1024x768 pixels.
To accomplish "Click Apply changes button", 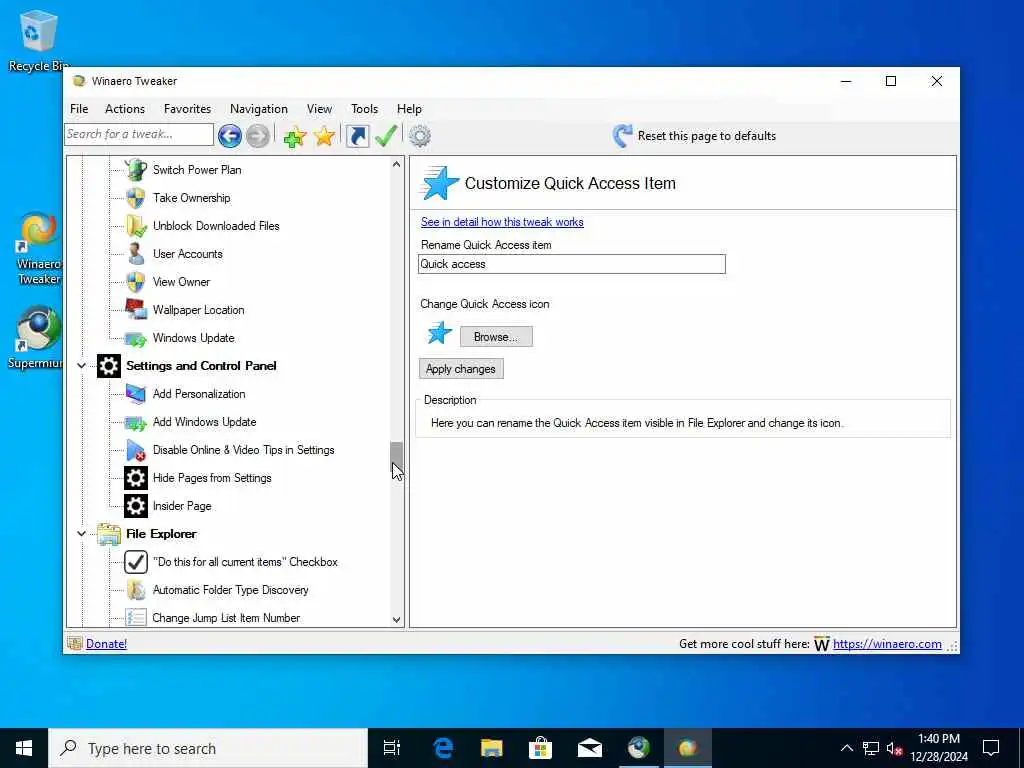I will (461, 369).
